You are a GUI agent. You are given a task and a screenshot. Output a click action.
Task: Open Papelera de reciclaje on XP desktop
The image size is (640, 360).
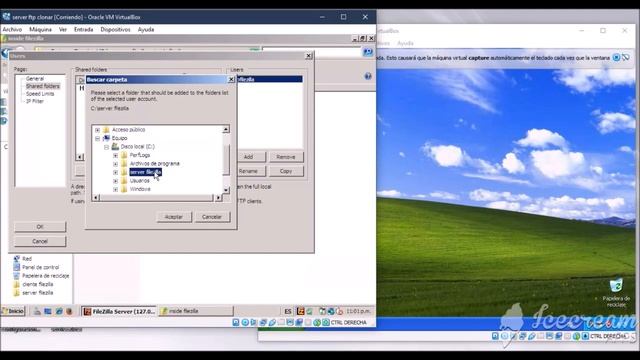pyautogui.click(x=616, y=292)
